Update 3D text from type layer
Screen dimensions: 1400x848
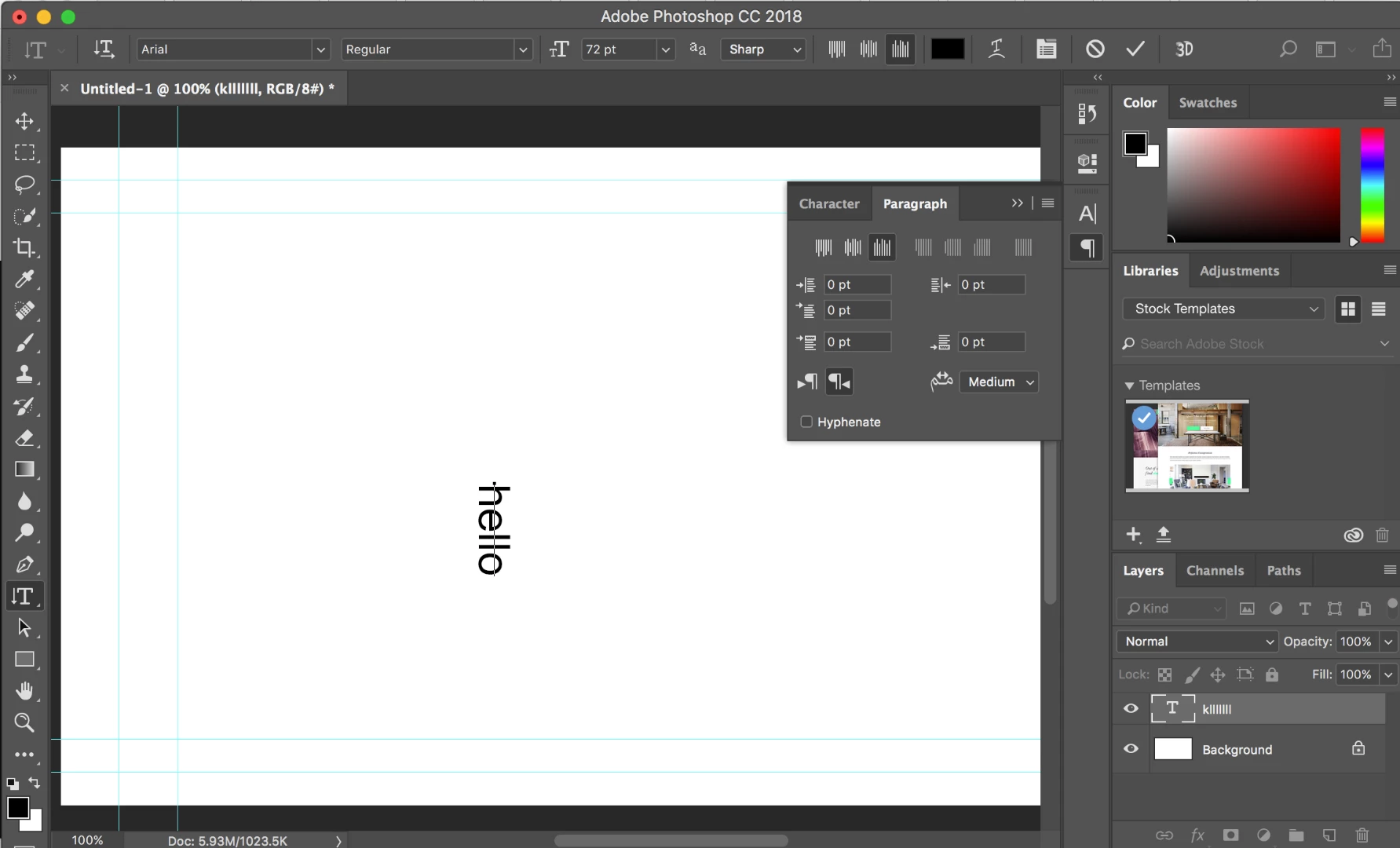1184,49
